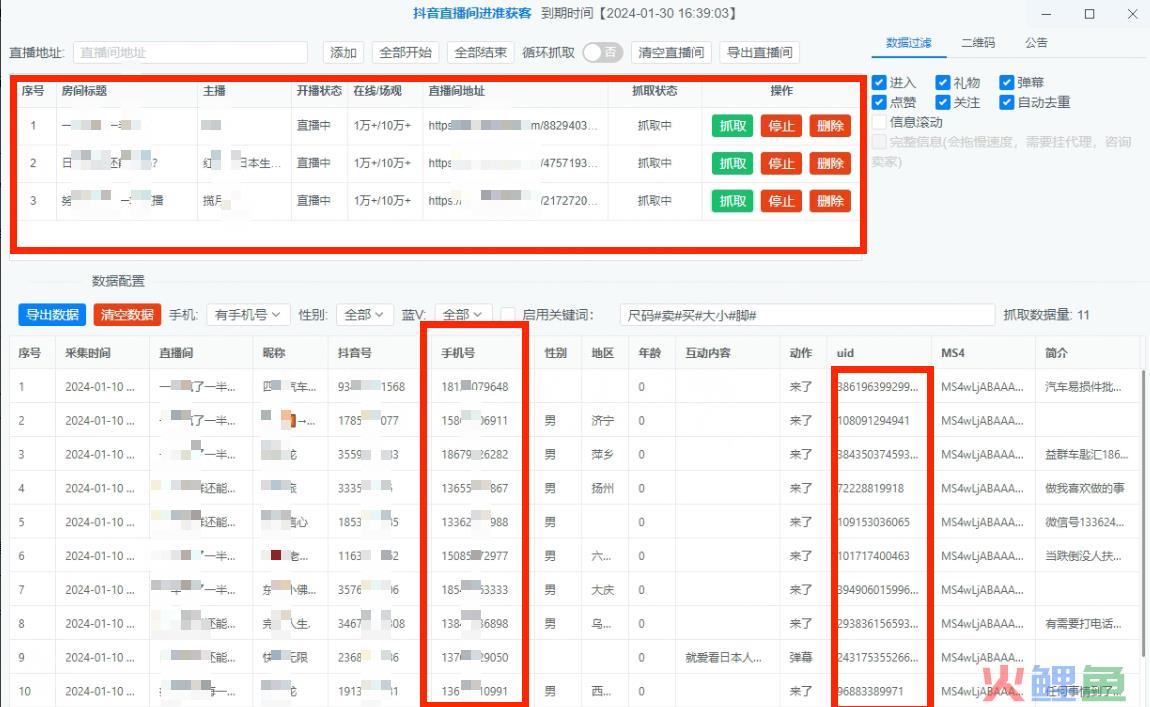
Task: Click 全部结束 to stop all rooms
Action: [x=480, y=53]
